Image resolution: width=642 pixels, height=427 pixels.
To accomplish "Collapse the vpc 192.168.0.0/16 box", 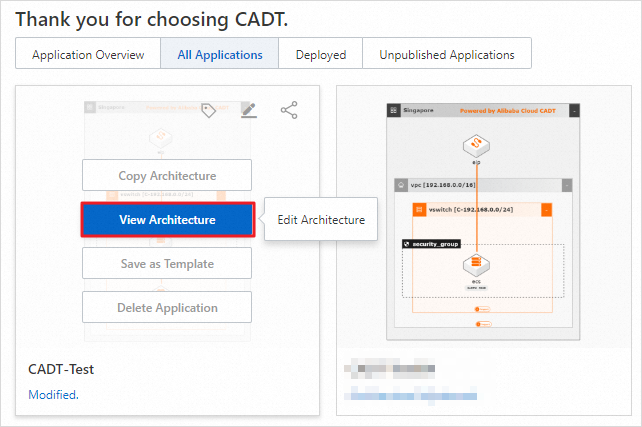I will pyautogui.click(x=567, y=185).
